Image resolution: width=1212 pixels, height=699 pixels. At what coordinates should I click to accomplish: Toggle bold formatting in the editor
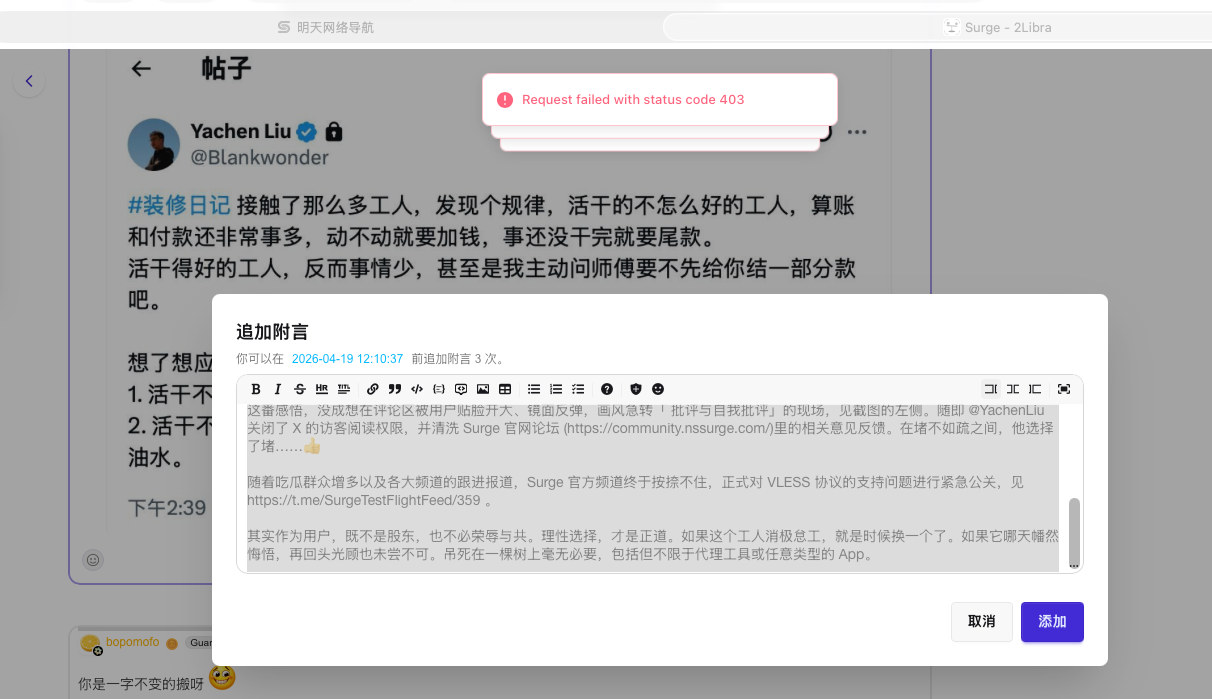coord(256,389)
